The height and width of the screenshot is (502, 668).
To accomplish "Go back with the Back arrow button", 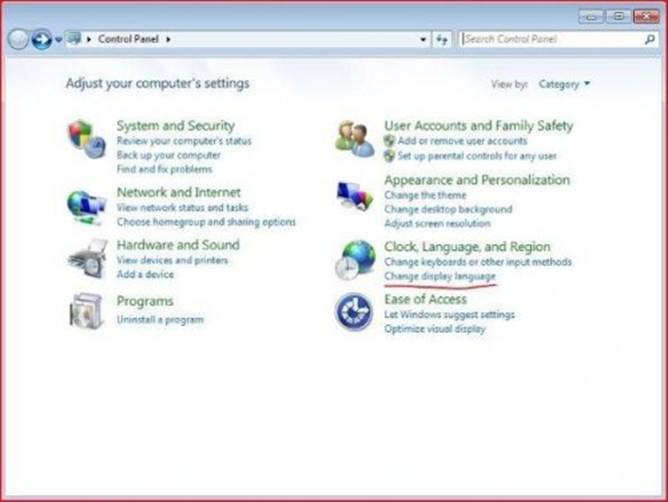I will [18, 40].
